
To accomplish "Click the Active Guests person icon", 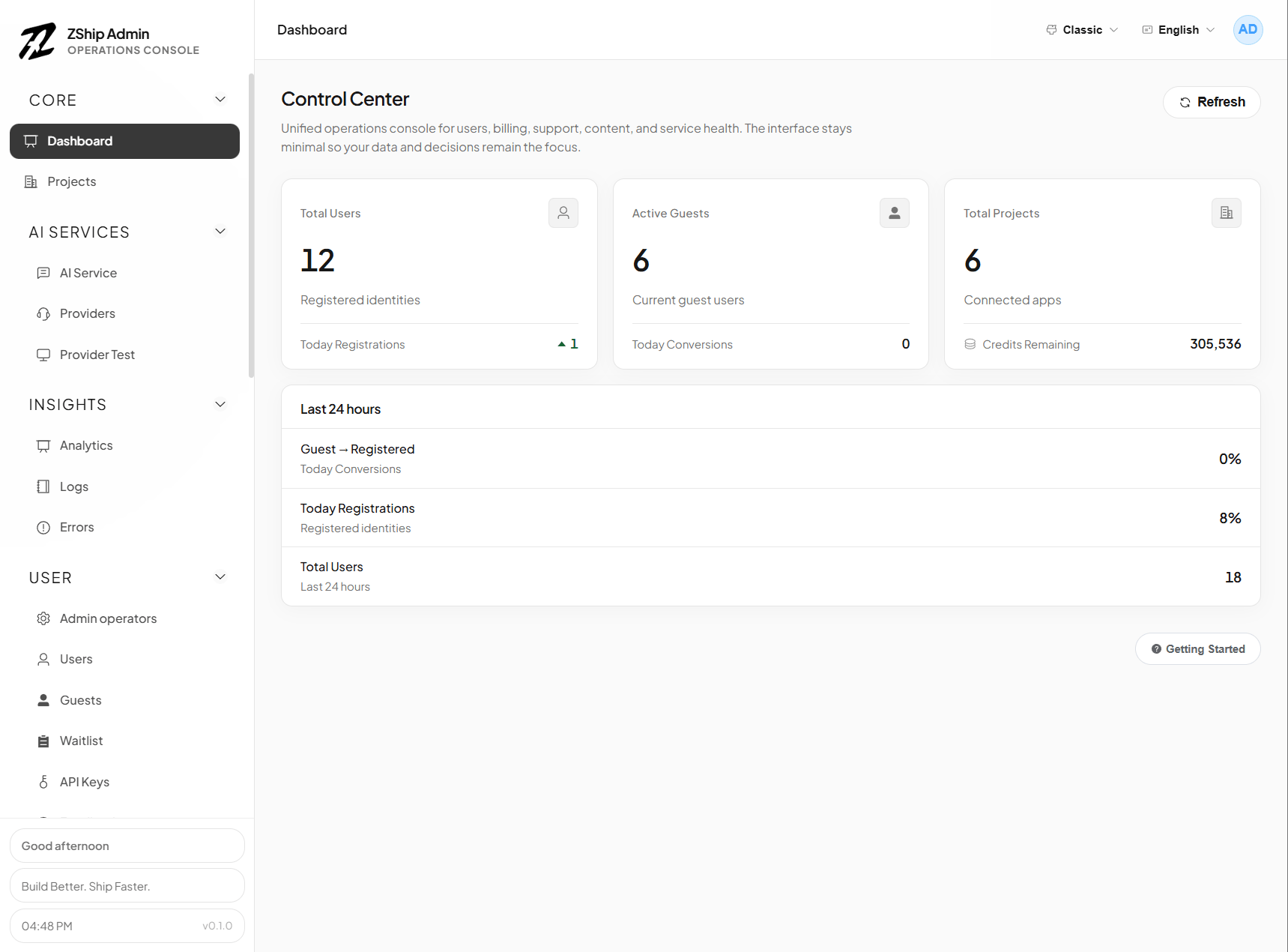I will pos(894,213).
